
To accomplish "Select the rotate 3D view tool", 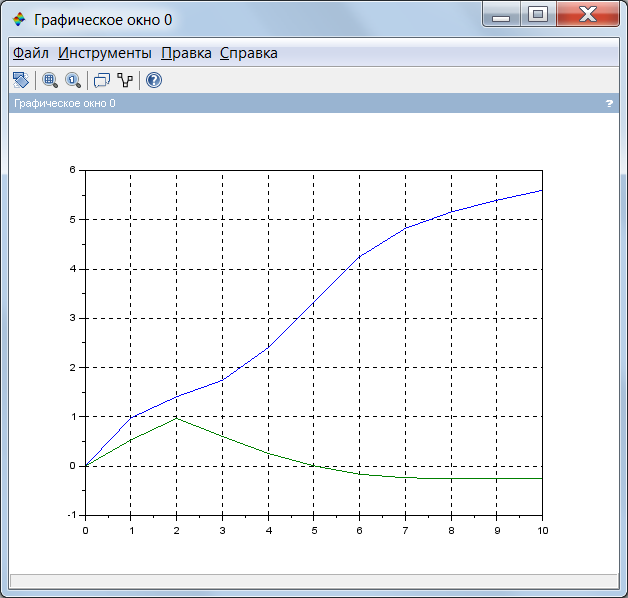I will point(21,80).
